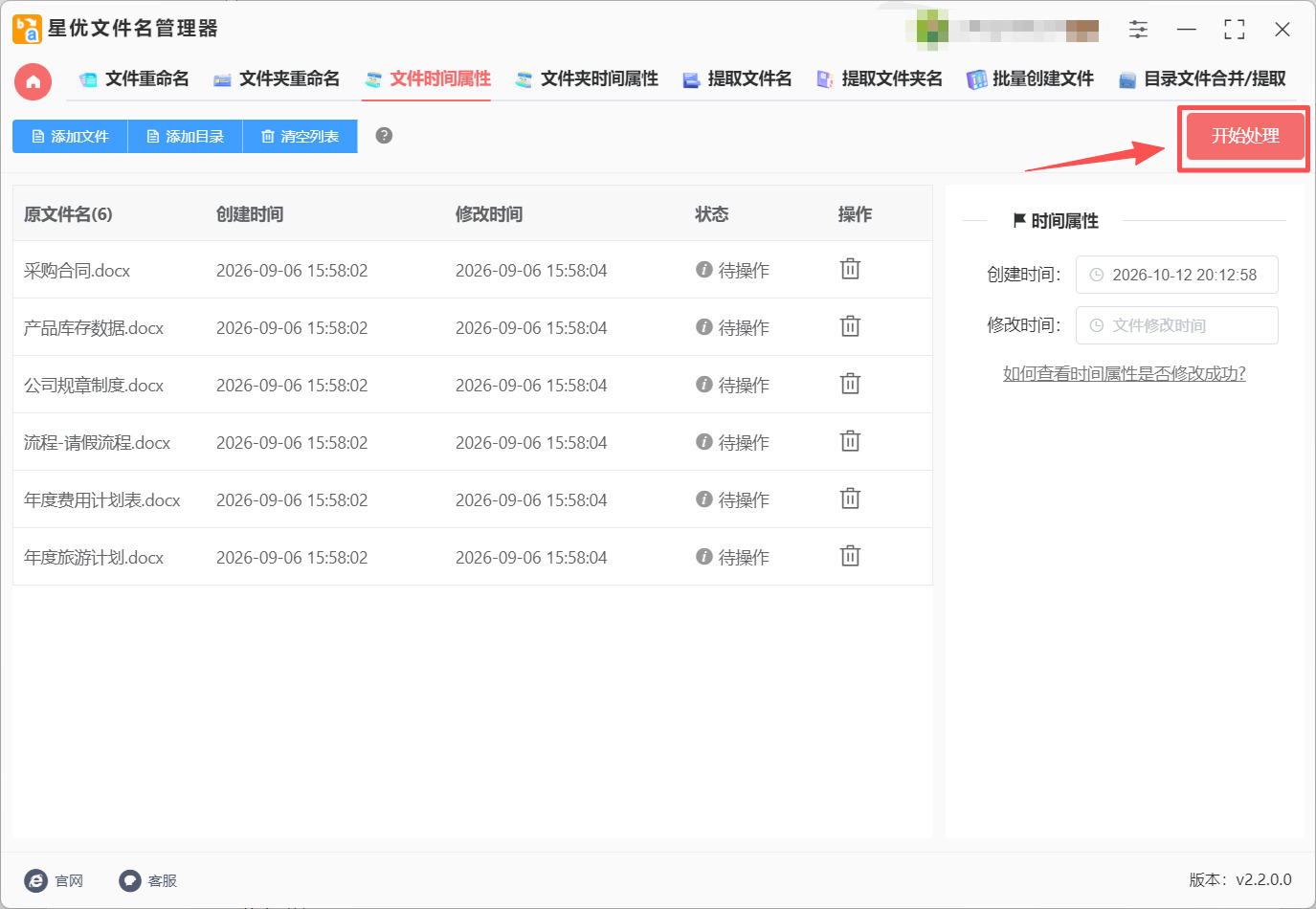Start processing with 开始处理 button

(x=1245, y=136)
